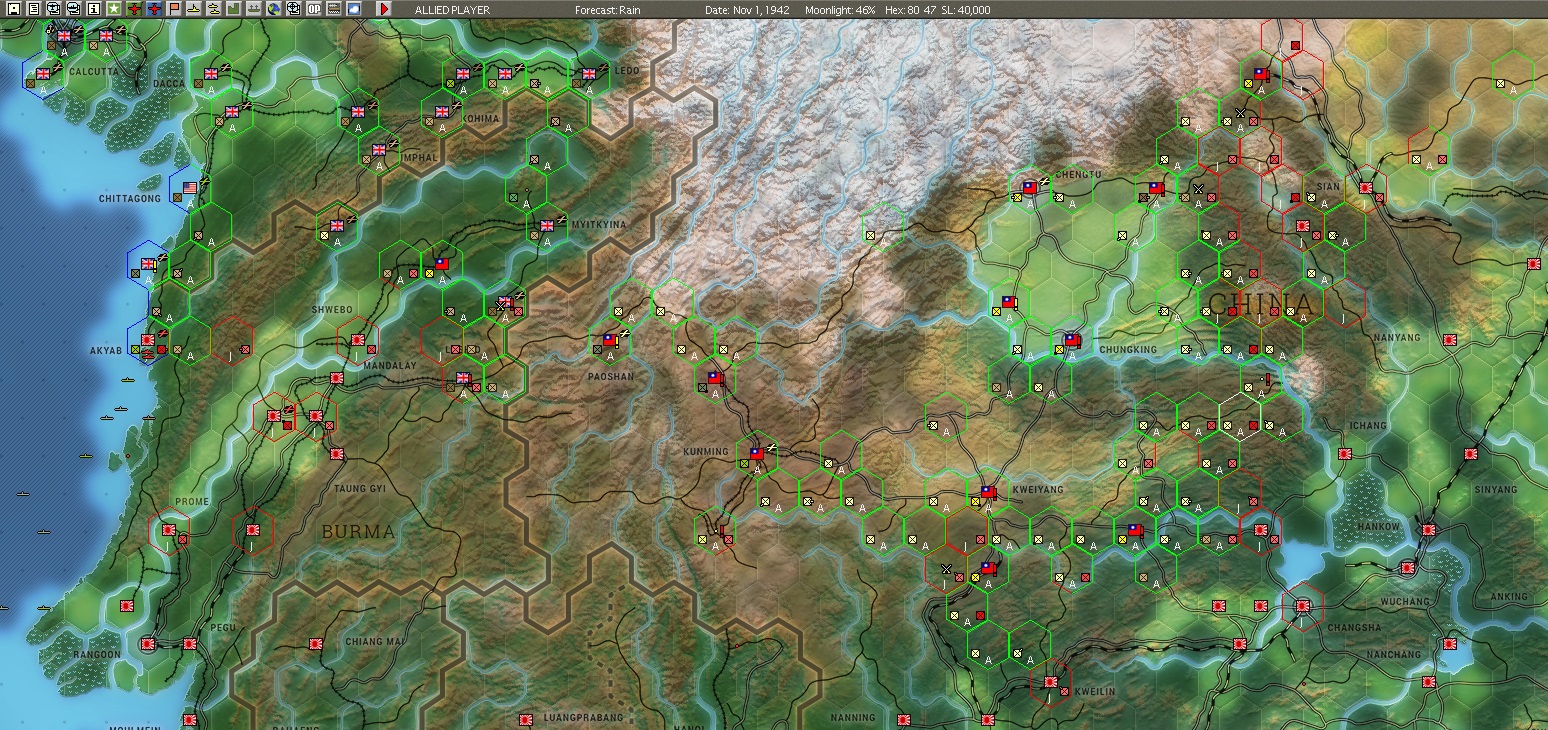Select the Japanese flag base at Nanyang
Screen dimensions: 1548x730
(x=1450, y=339)
